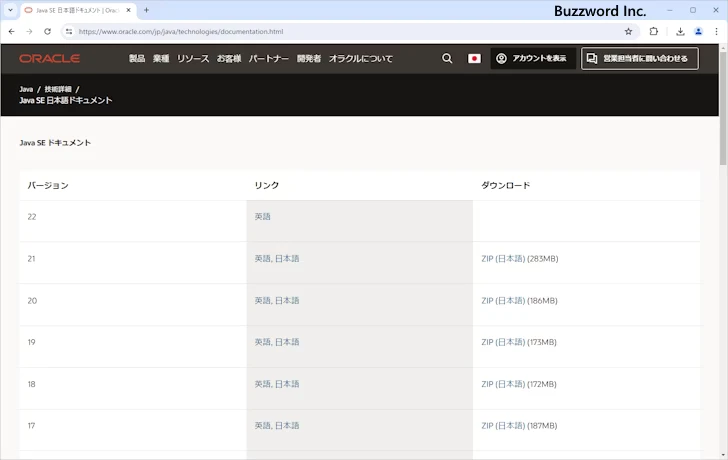
Task: Open the extensions puzzle icon
Action: point(654,32)
